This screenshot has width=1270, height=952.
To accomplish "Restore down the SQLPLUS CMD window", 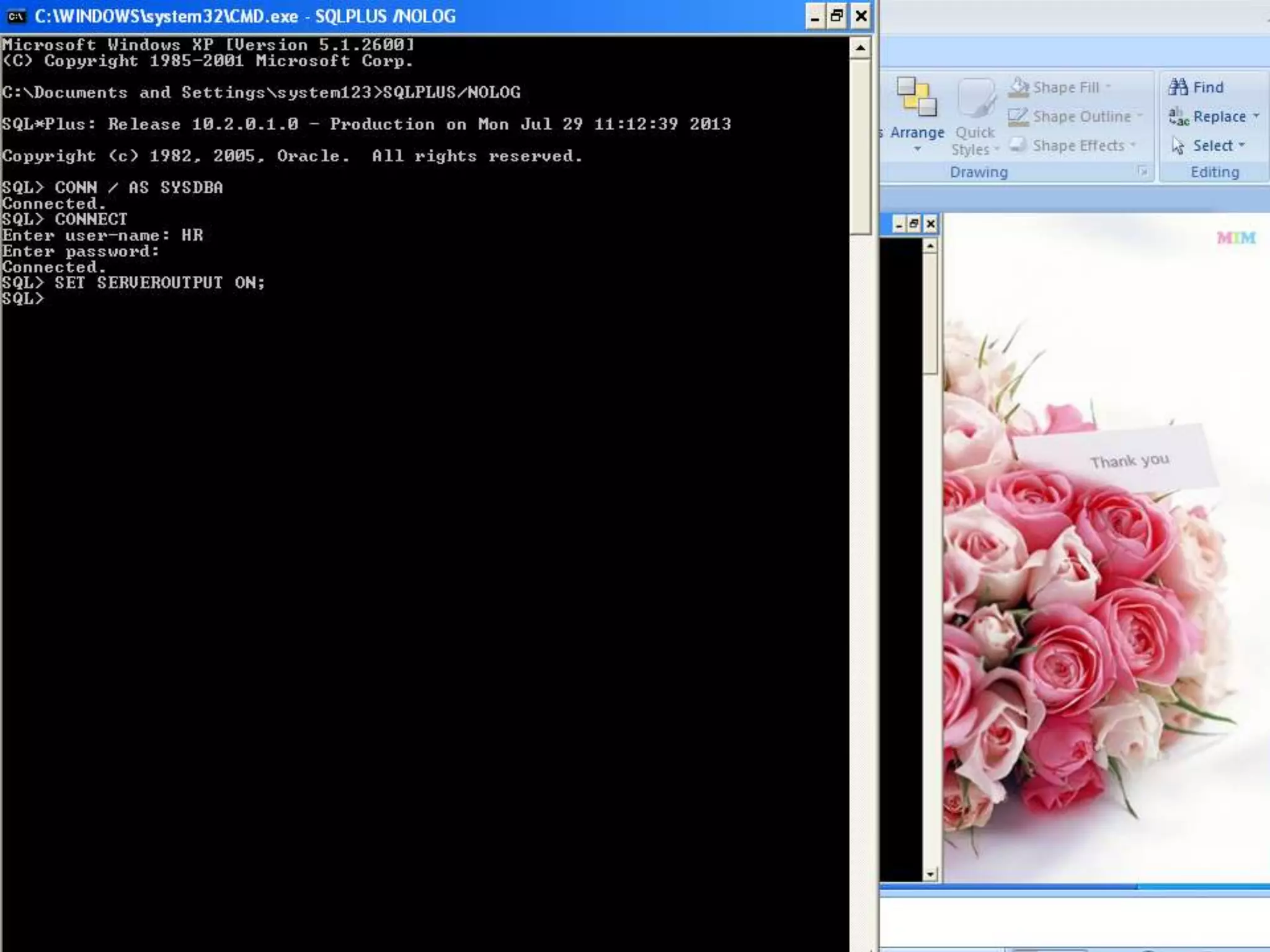I will click(x=837, y=16).
